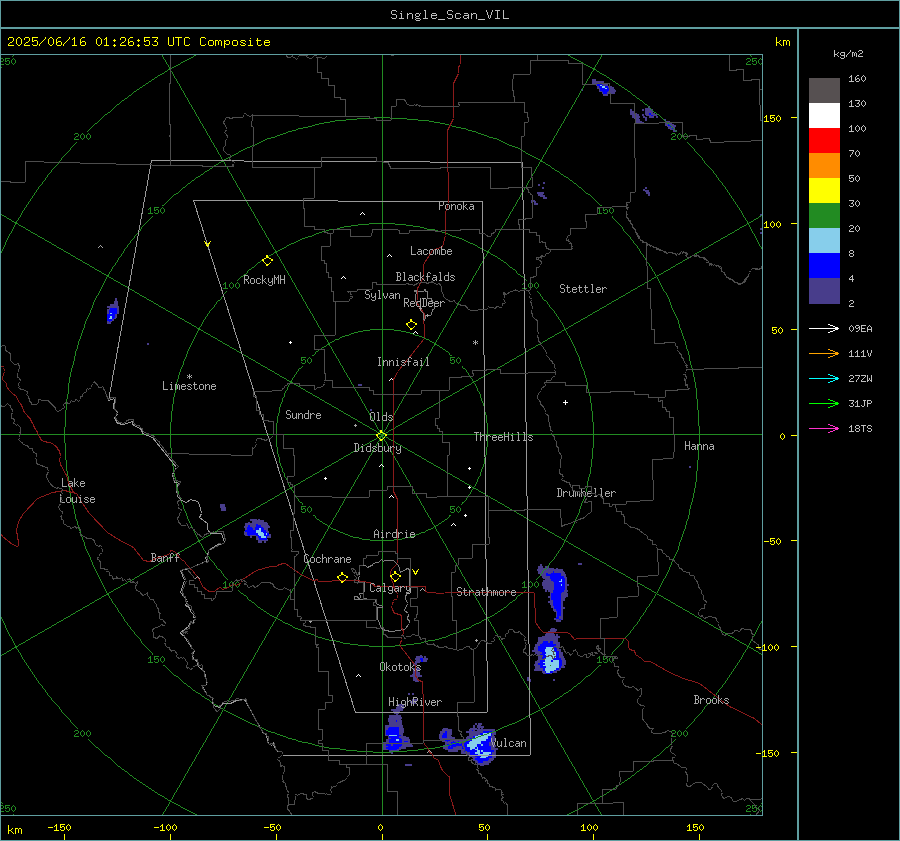
Task: Click the Single_Scan_VIL title
Action: 449,15
